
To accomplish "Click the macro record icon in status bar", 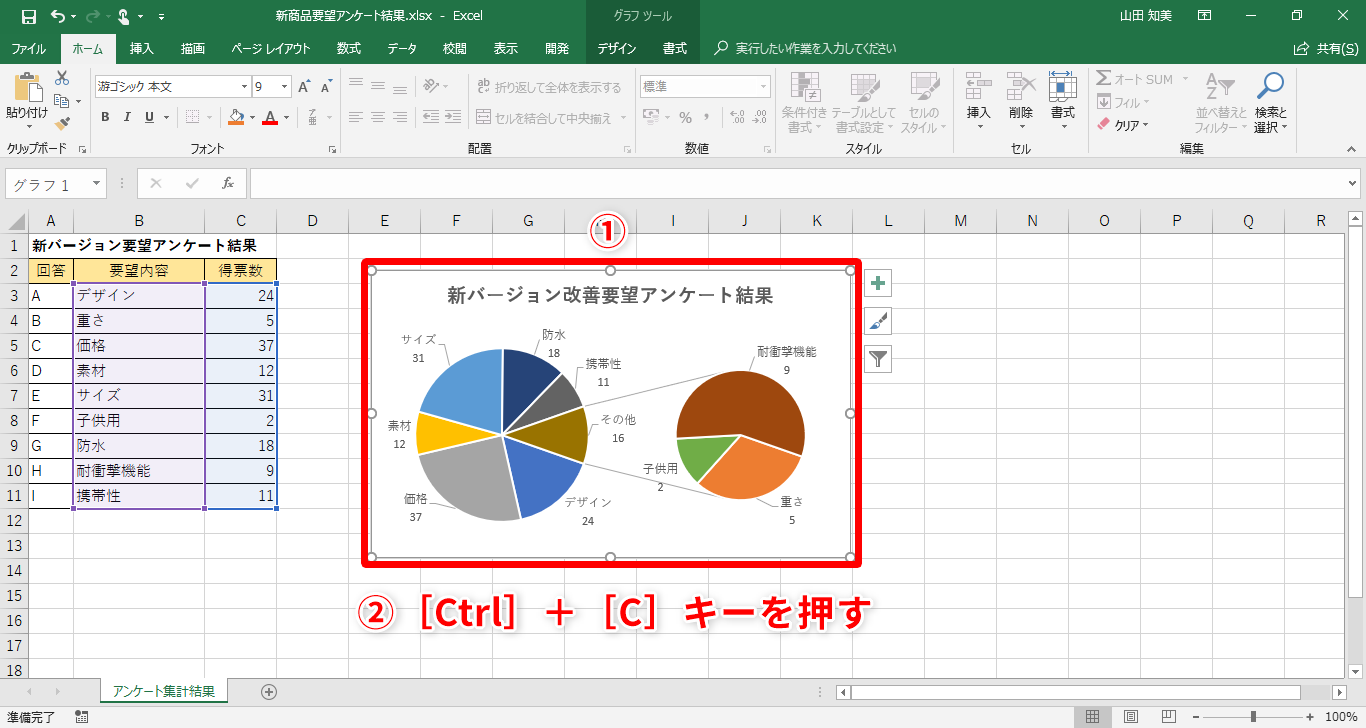I will point(81,717).
